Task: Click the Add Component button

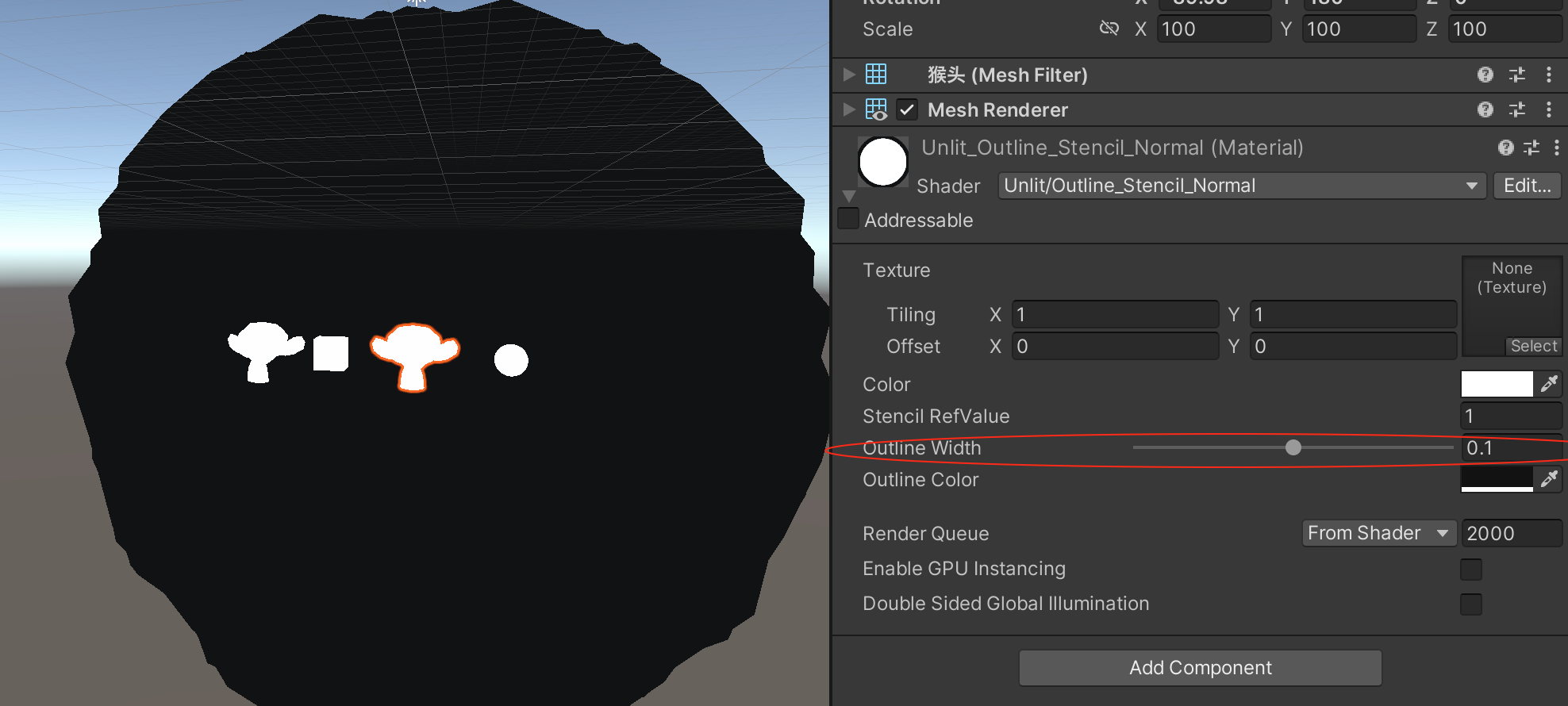Action: [1200, 668]
